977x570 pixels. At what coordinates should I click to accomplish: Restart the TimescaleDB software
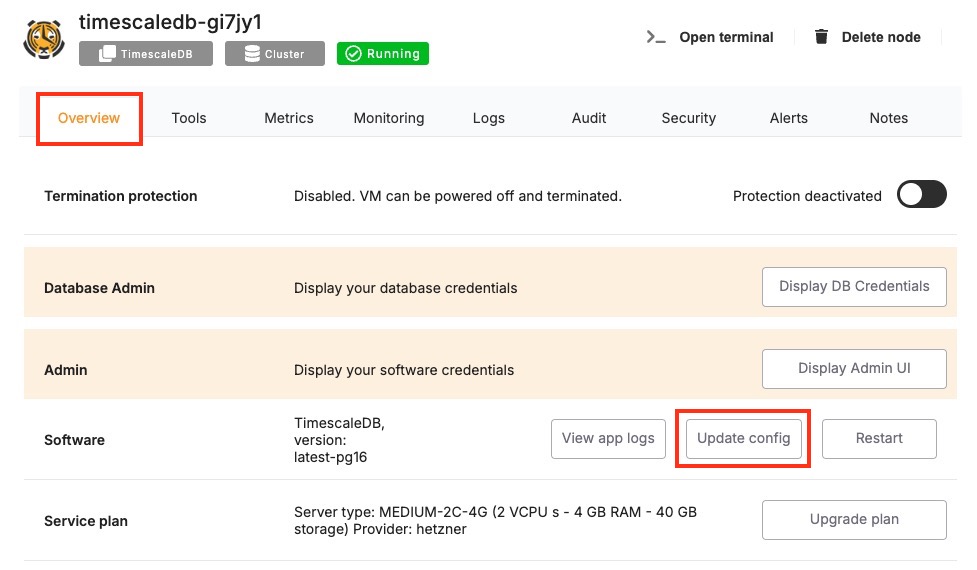[x=879, y=438]
